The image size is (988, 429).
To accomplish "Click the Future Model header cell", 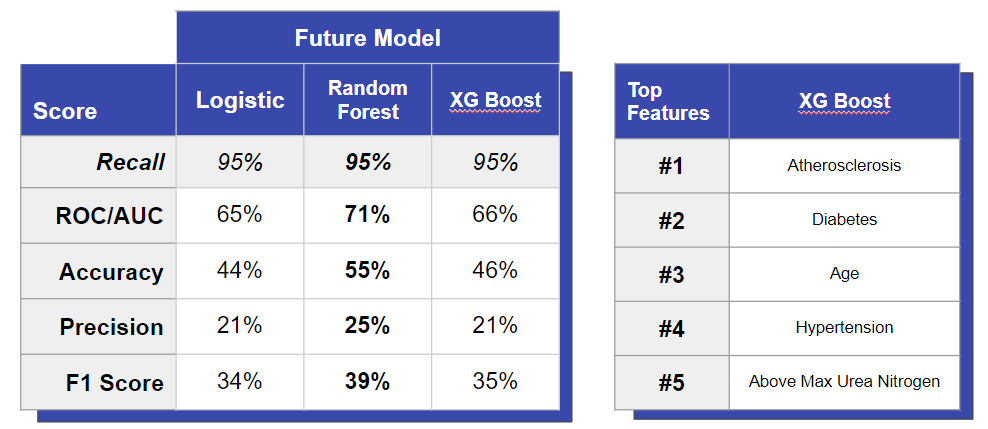I will coord(367,38).
